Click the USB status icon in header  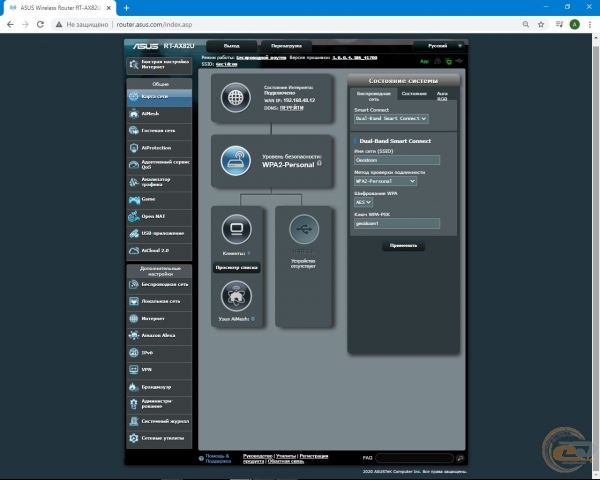(459, 61)
